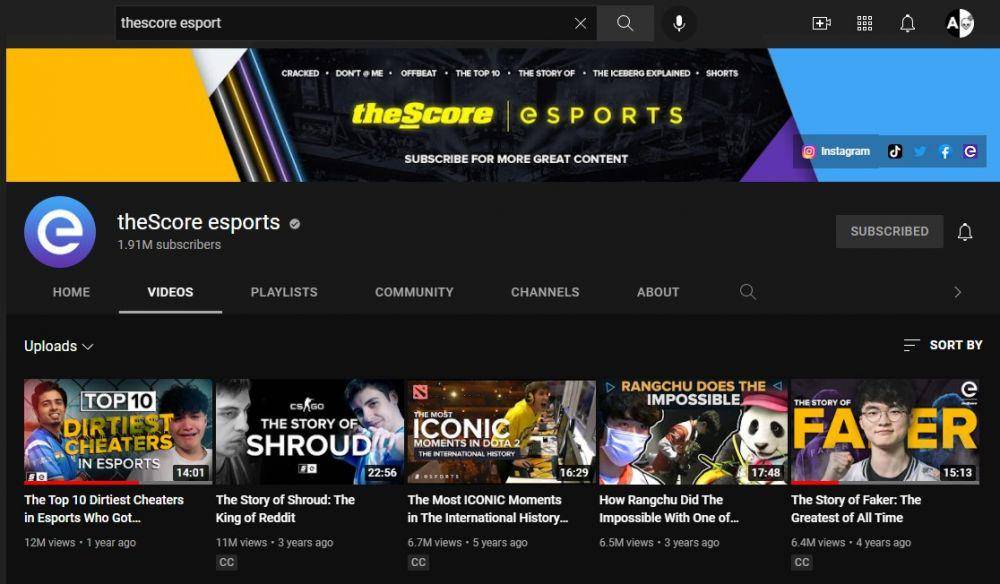1000x584 pixels.
Task: Click '6.5M views • 3 years ago' text
Action: pyautogui.click(x=659, y=543)
